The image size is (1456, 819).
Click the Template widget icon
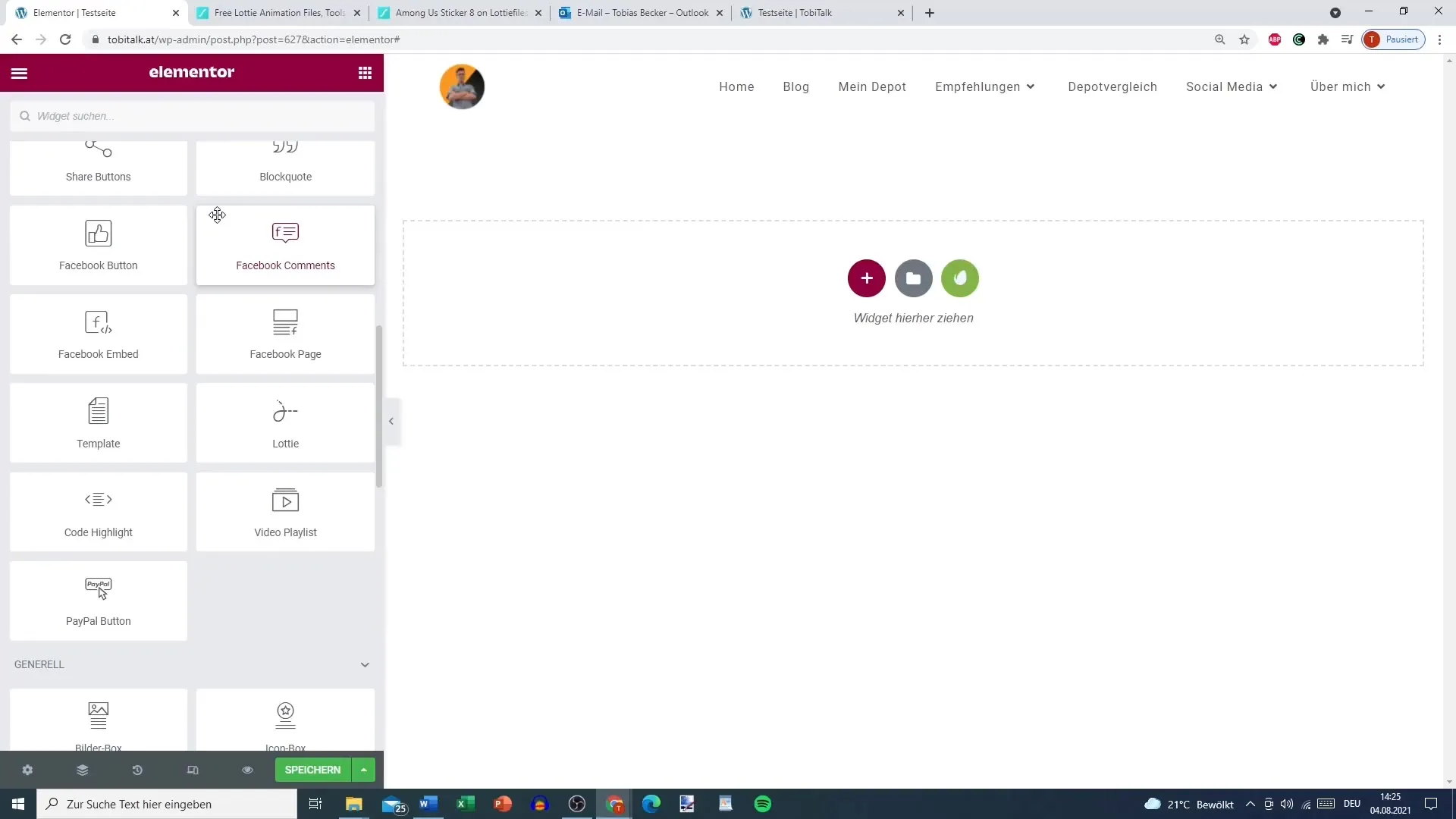point(98,410)
